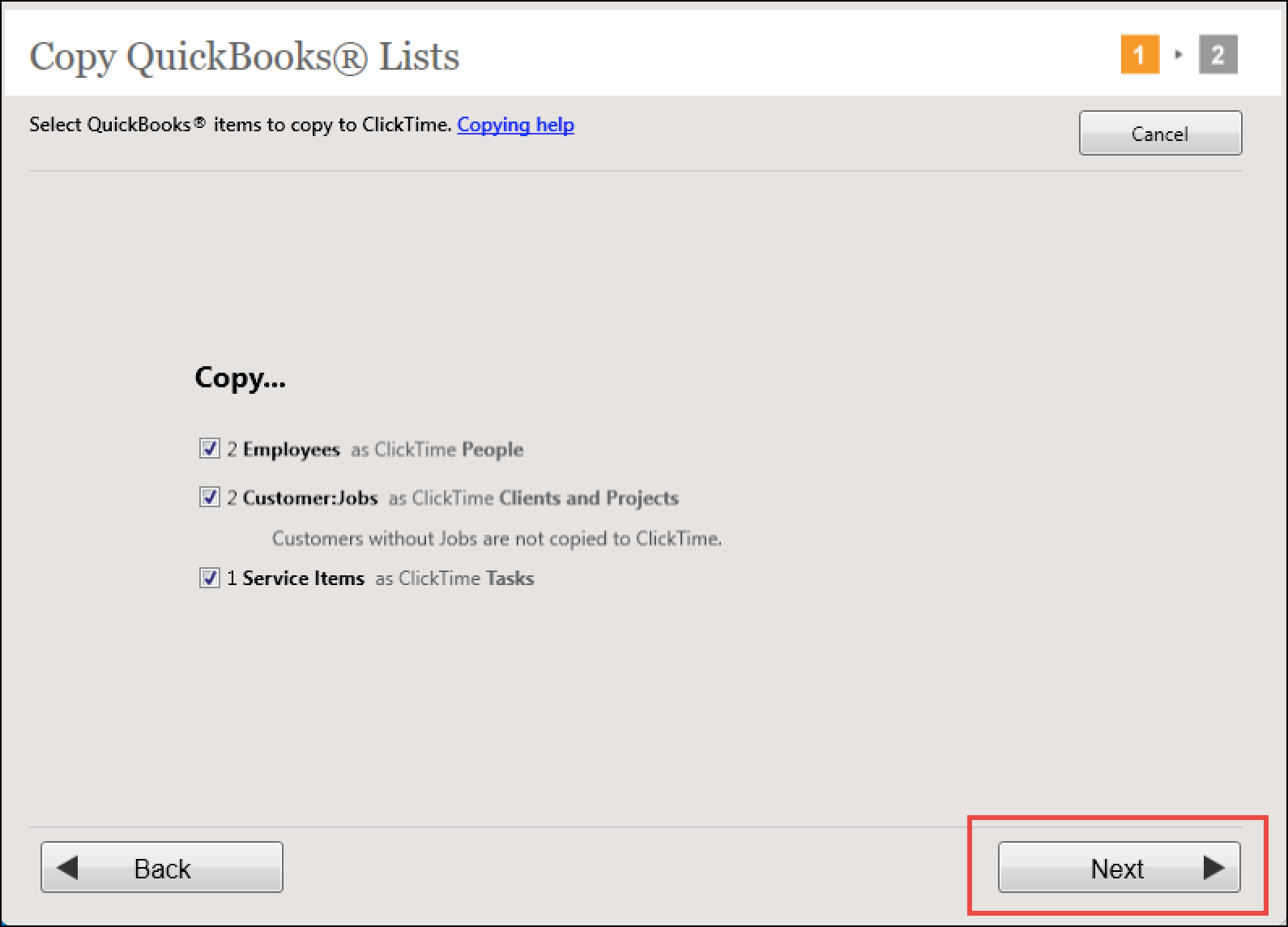Click "as ClickTime Clients and Projects" text

click(x=534, y=498)
